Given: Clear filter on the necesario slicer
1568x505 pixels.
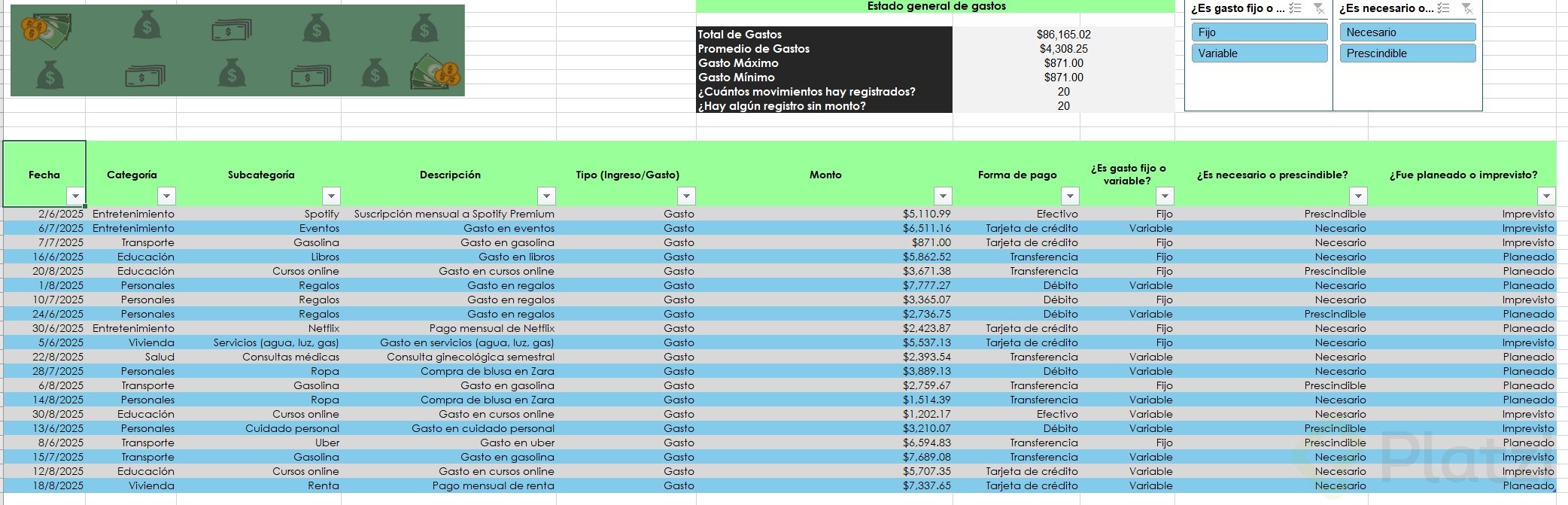Looking at the screenshot, I should [x=1466, y=8].
